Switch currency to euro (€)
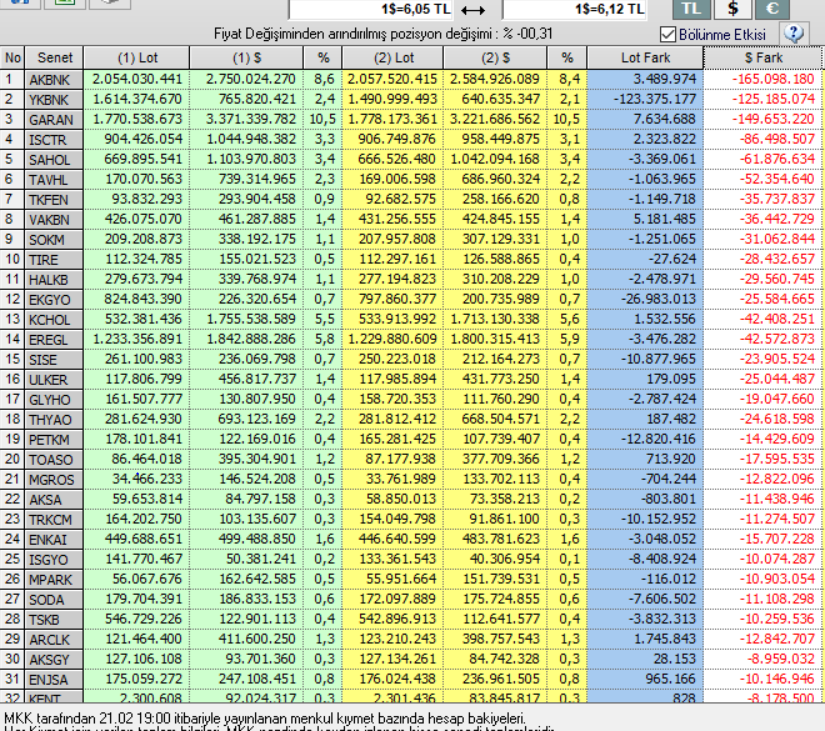The width and height of the screenshot is (825, 731). coord(772,8)
